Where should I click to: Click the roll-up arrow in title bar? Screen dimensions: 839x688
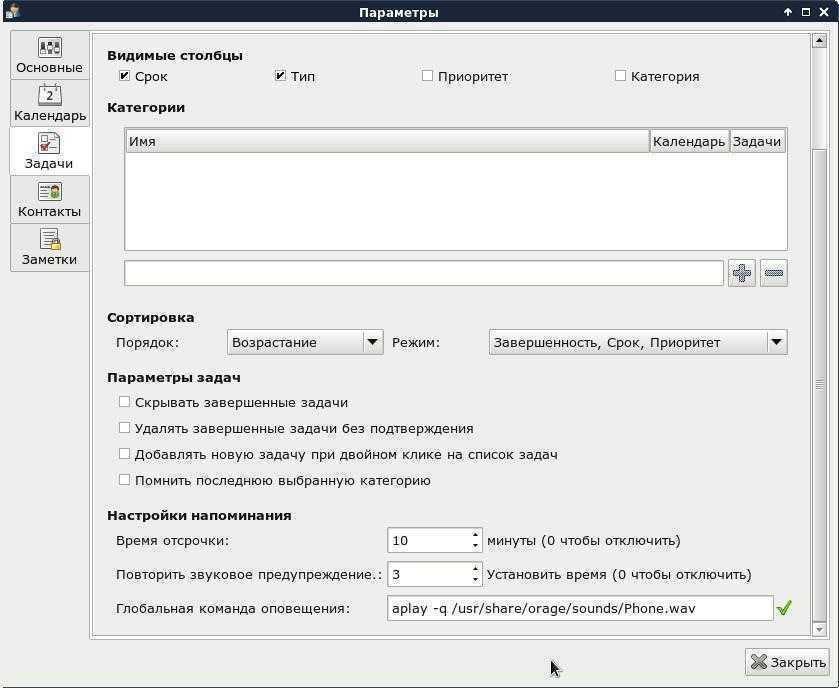[788, 12]
